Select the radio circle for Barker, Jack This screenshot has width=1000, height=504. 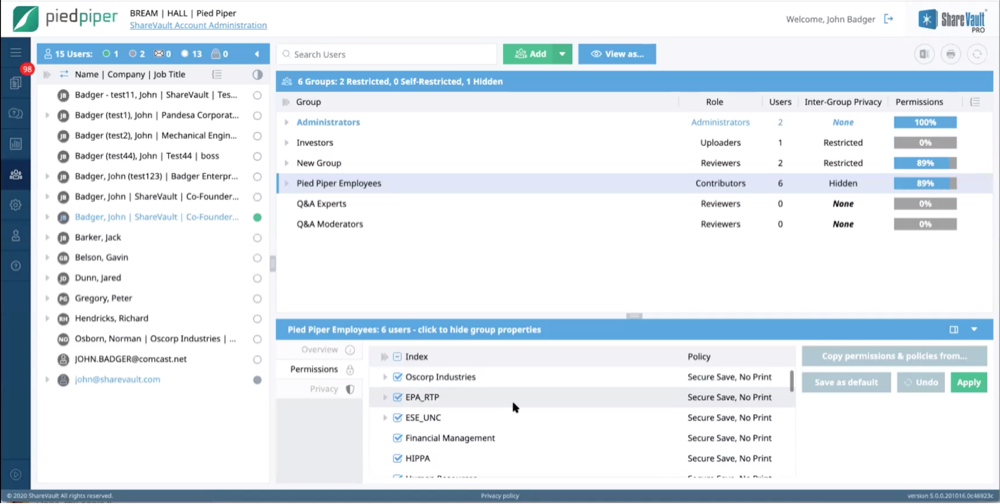point(257,238)
